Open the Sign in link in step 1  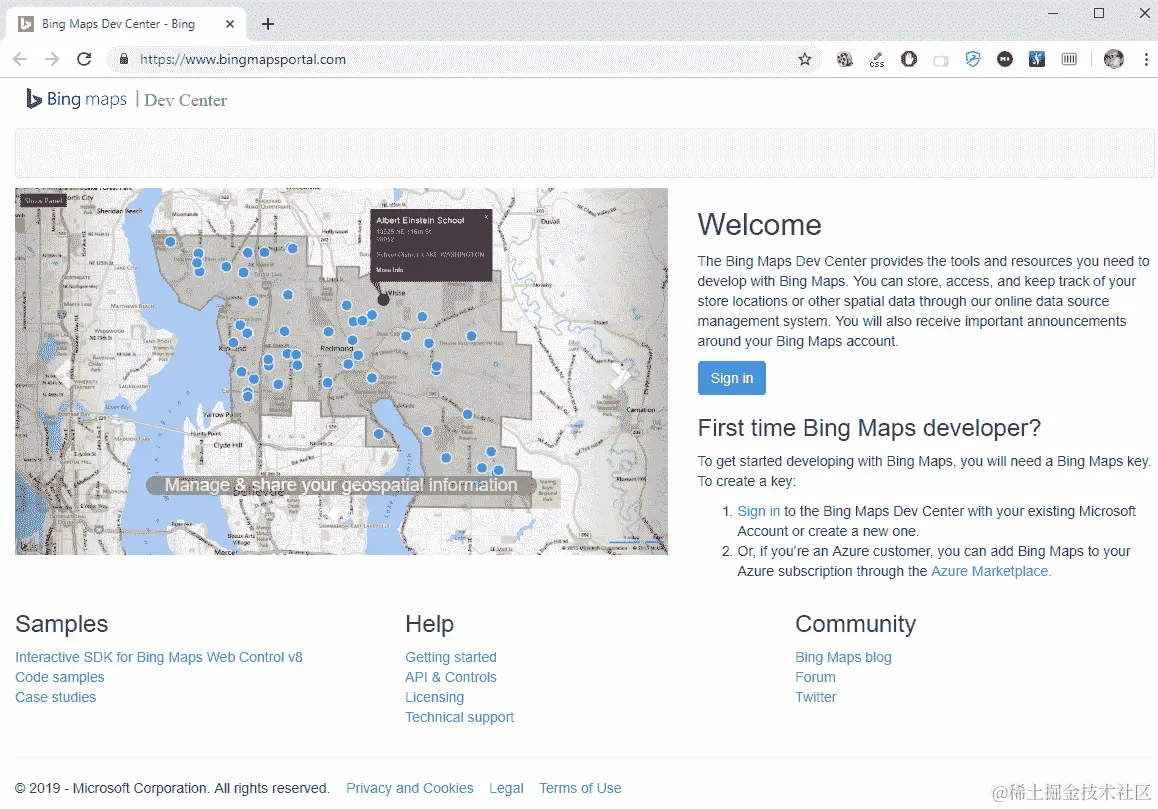point(758,511)
